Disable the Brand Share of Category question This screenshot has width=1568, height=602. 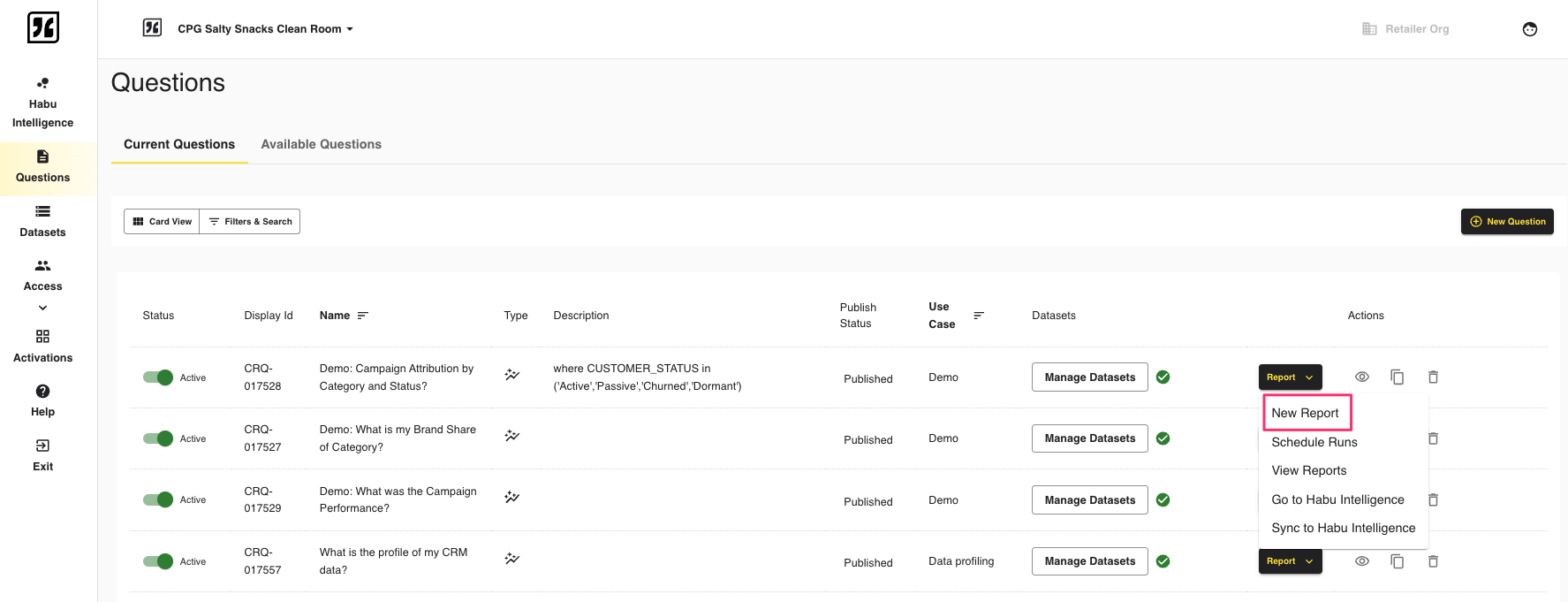coord(158,438)
